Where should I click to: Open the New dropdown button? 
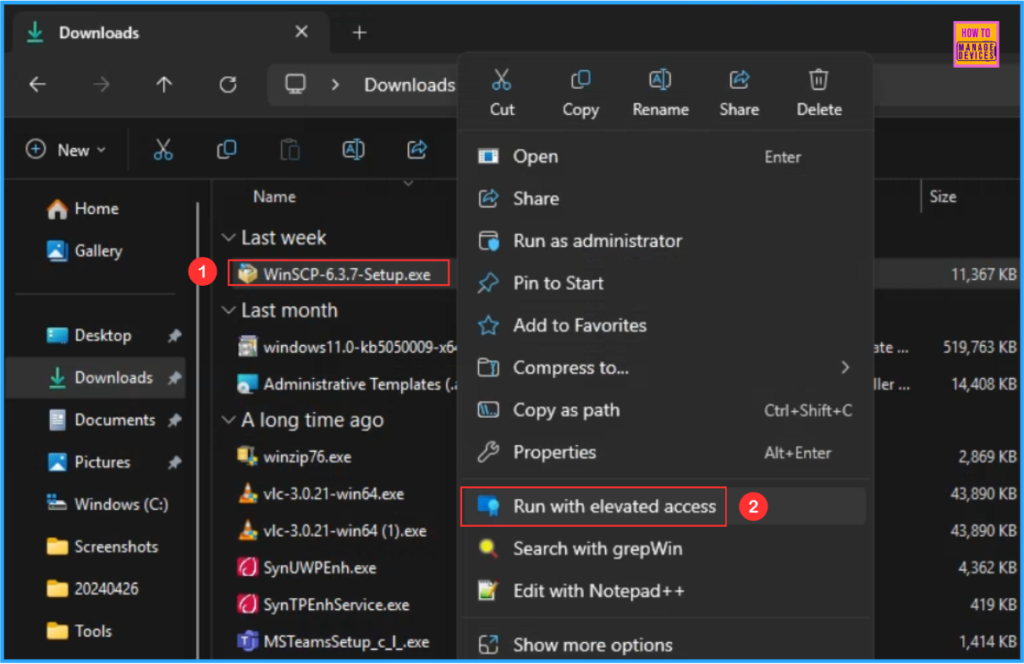[66, 150]
